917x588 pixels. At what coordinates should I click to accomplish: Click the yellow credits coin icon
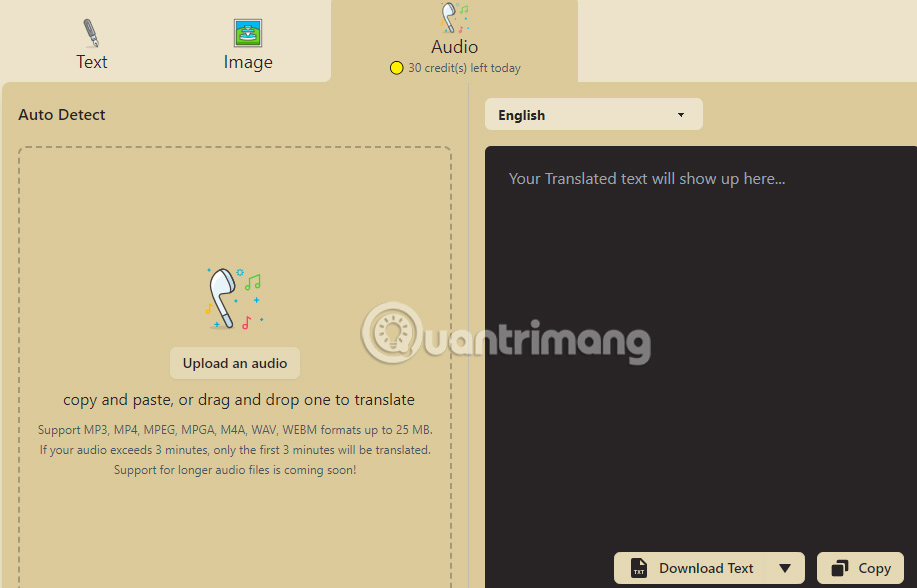click(397, 68)
